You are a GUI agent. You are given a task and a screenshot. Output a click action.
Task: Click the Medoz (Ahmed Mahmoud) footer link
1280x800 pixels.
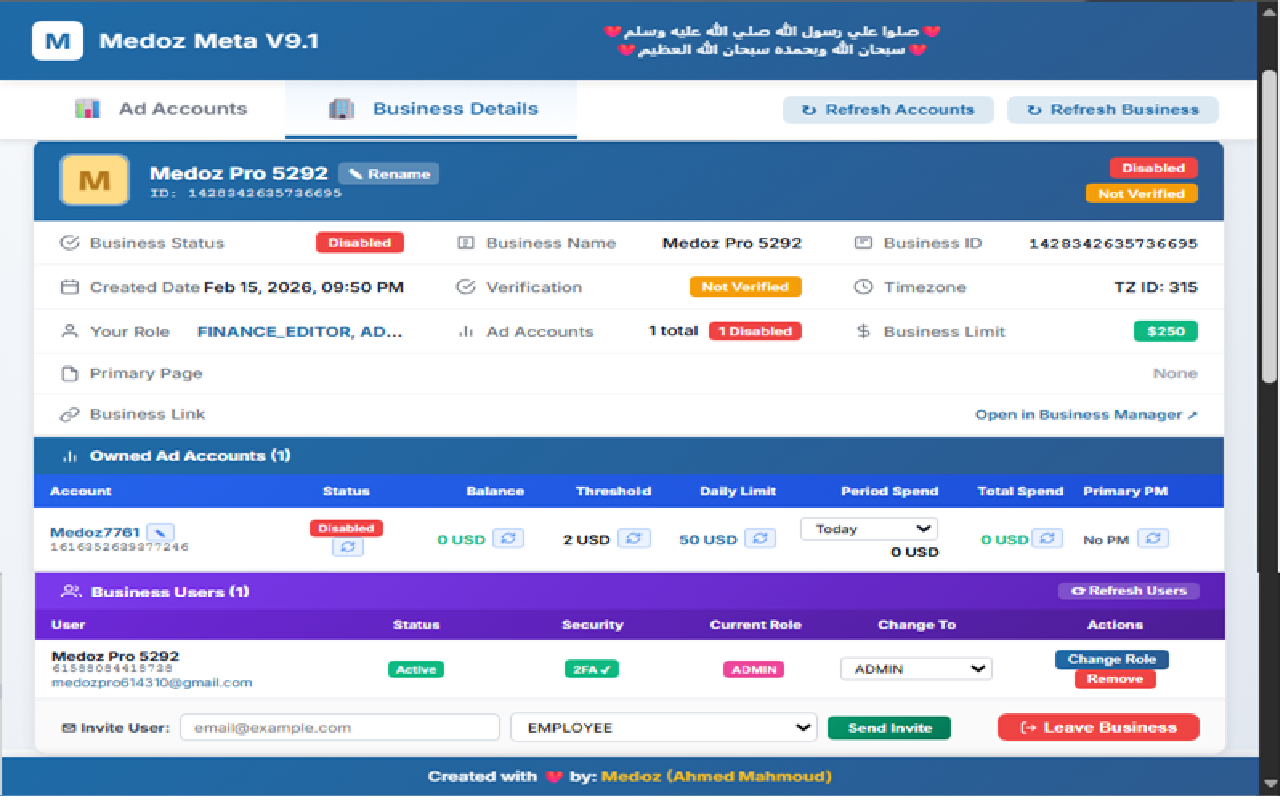[717, 776]
